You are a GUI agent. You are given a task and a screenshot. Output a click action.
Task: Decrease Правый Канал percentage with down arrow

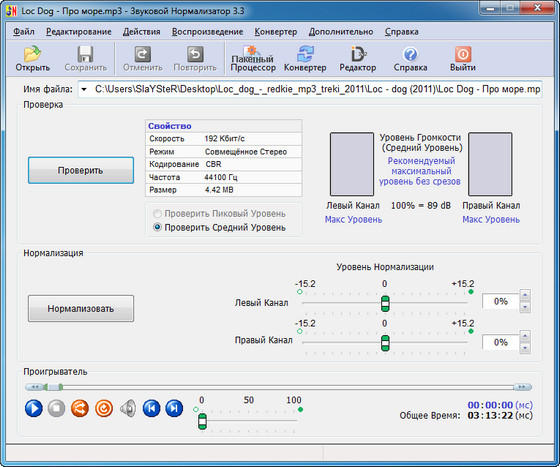(x=525, y=347)
